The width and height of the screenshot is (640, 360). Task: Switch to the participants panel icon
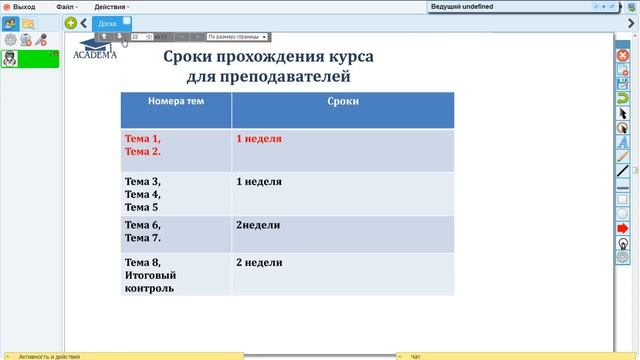[10, 24]
